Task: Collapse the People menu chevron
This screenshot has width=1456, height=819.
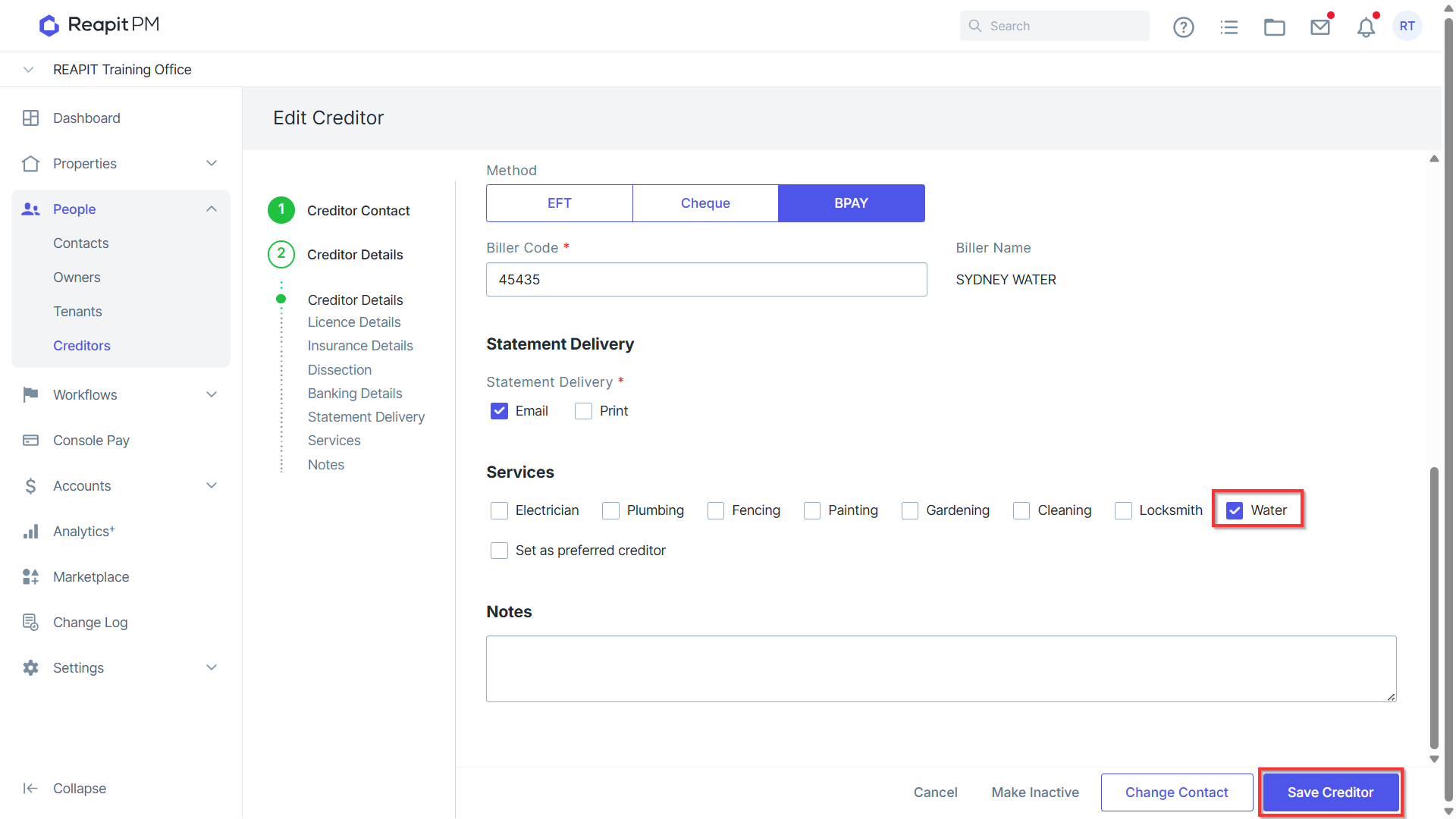Action: tap(212, 209)
